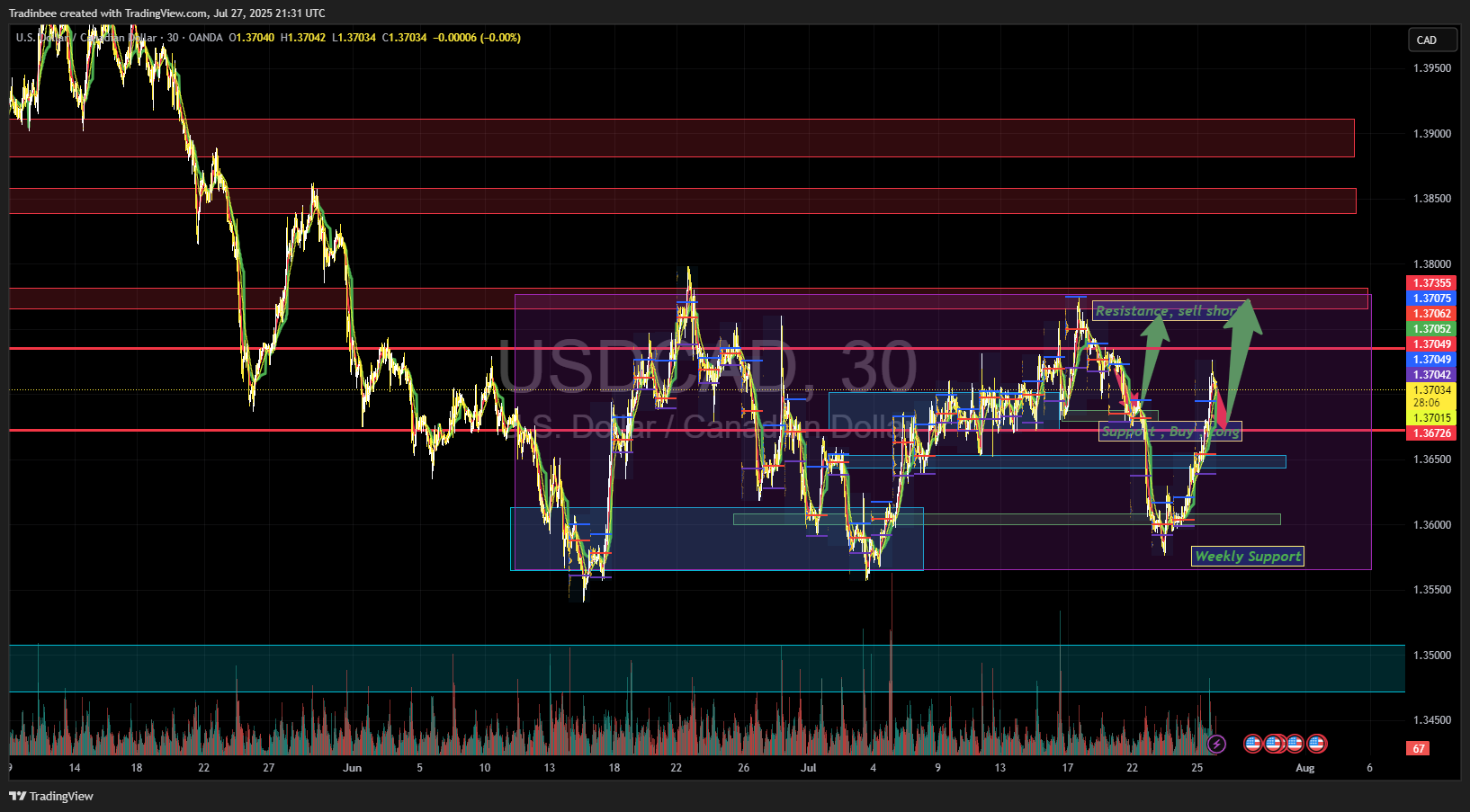The image size is (1470, 812).
Task: Click the L1.37034 low value
Action: (x=354, y=38)
